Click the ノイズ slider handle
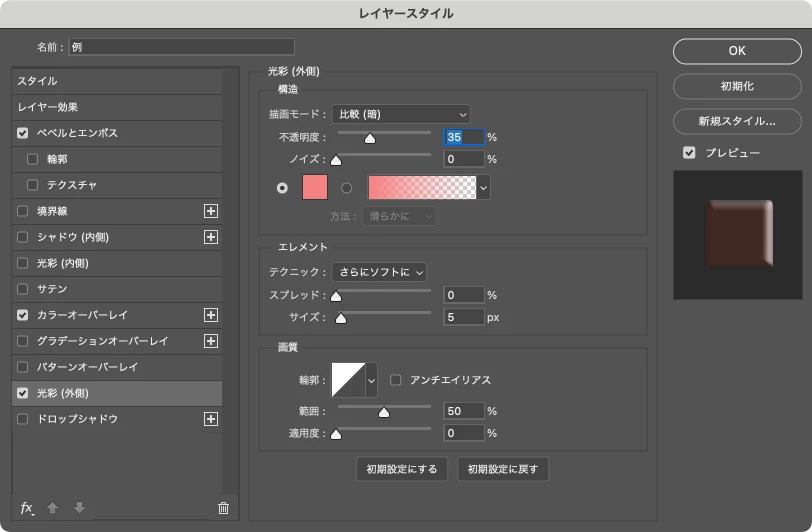This screenshot has width=812, height=532. point(336,160)
